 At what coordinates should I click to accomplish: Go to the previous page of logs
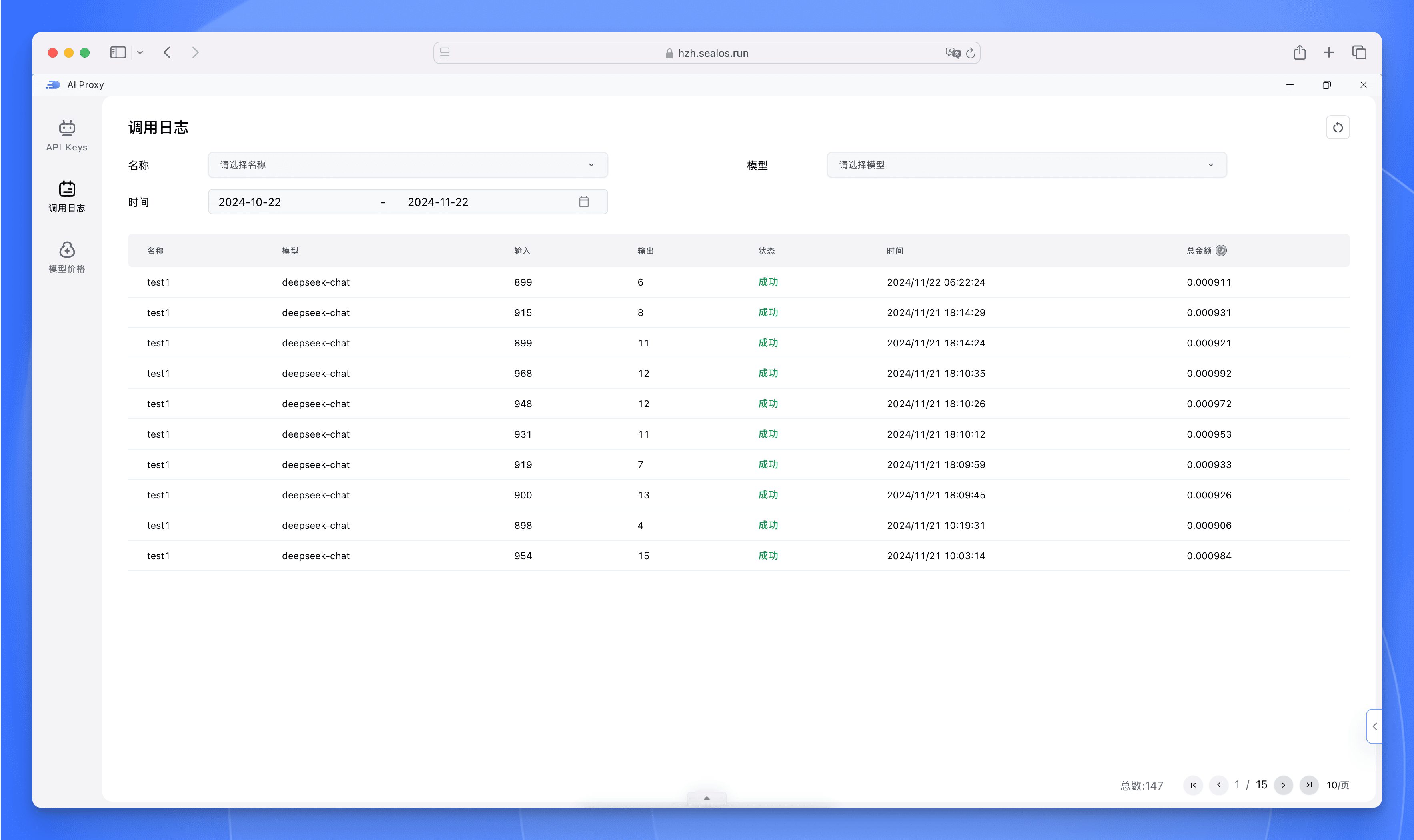pyautogui.click(x=1218, y=785)
